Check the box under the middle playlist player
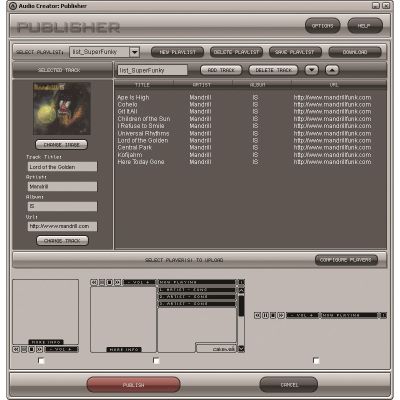400x400 pixels. point(156,360)
